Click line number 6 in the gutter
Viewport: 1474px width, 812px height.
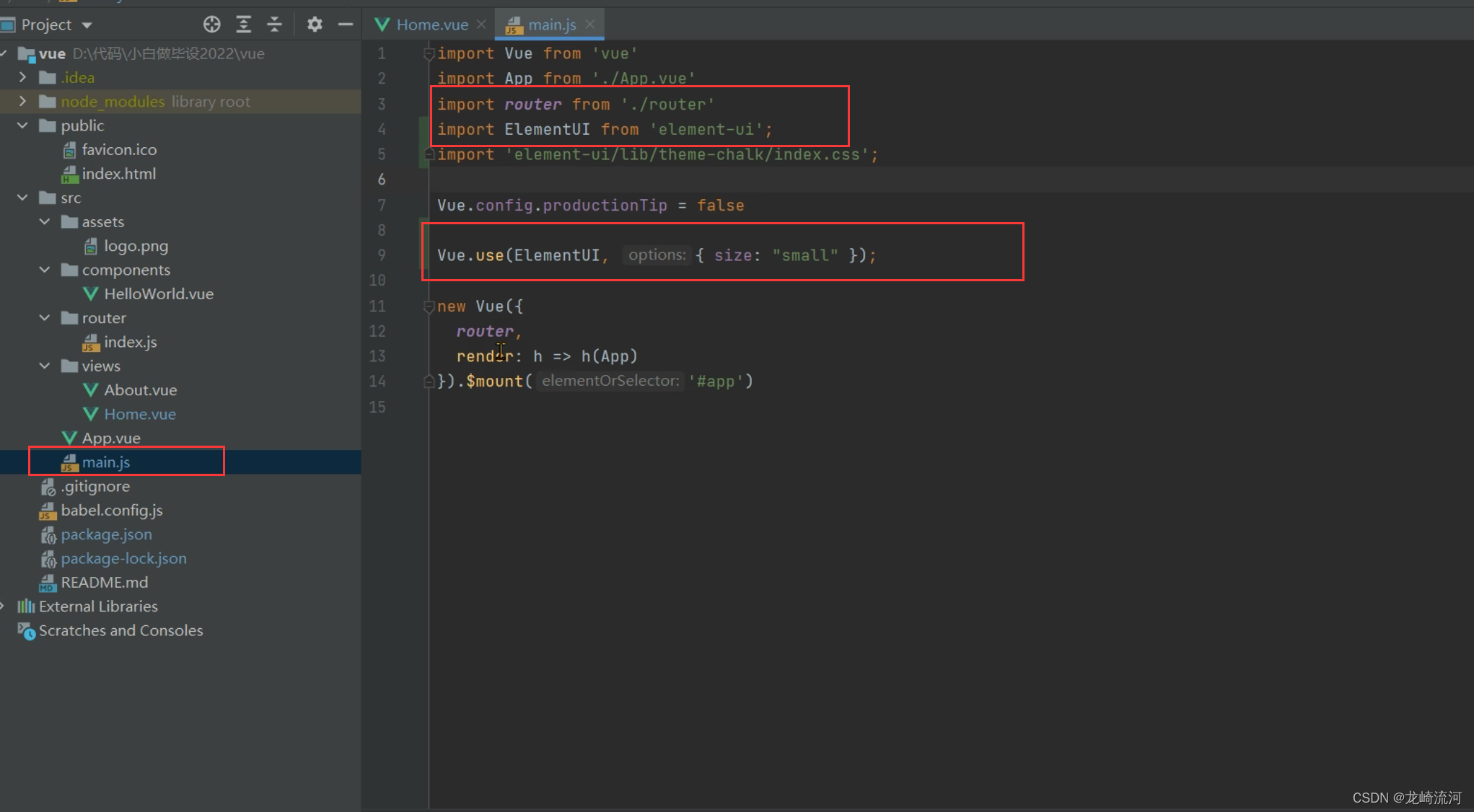pos(382,180)
